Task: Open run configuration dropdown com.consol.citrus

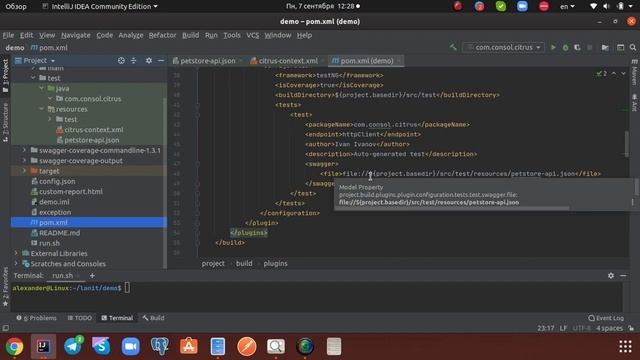Action: pyautogui.click(x=504, y=47)
